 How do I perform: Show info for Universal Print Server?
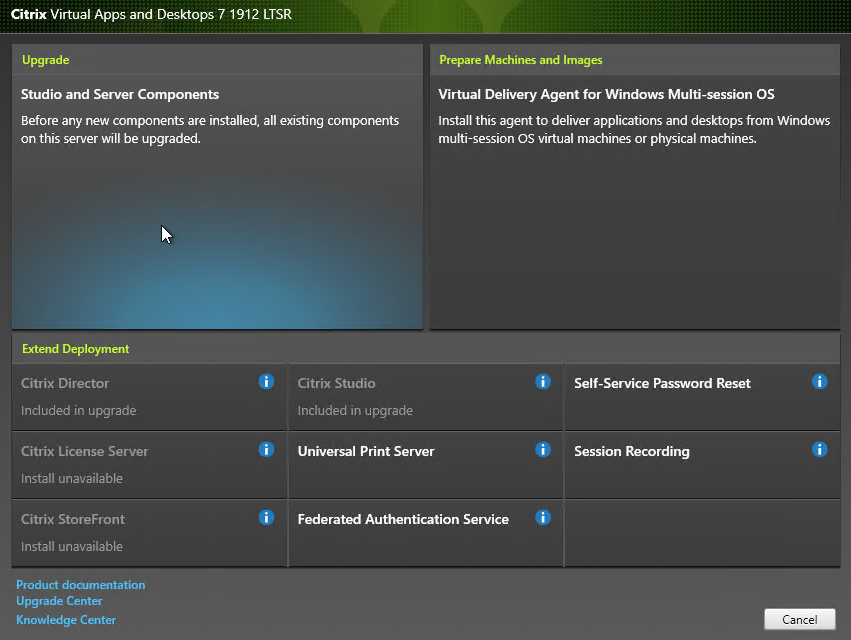(543, 449)
